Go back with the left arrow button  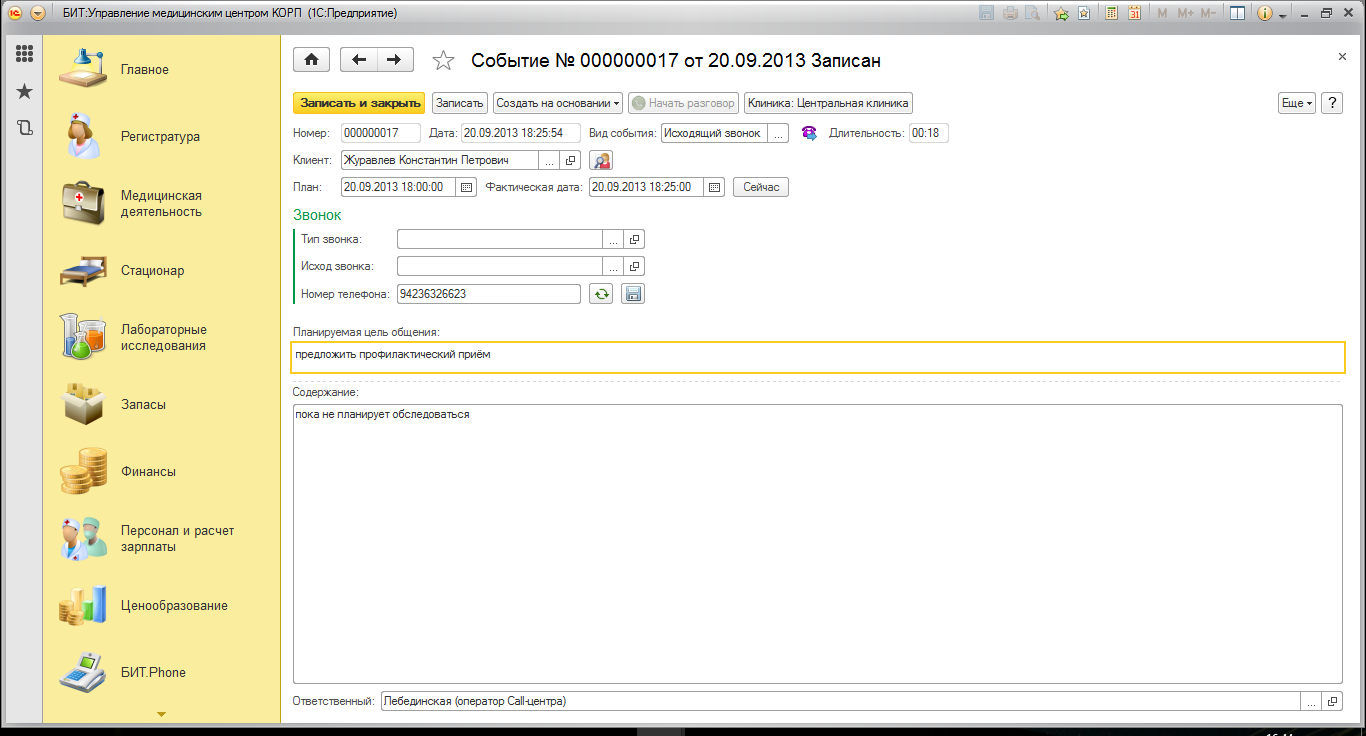[359, 60]
